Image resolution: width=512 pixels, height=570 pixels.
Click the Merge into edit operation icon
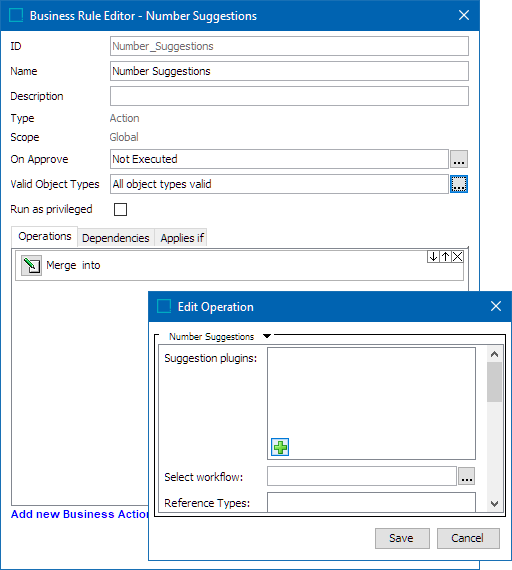(31, 265)
